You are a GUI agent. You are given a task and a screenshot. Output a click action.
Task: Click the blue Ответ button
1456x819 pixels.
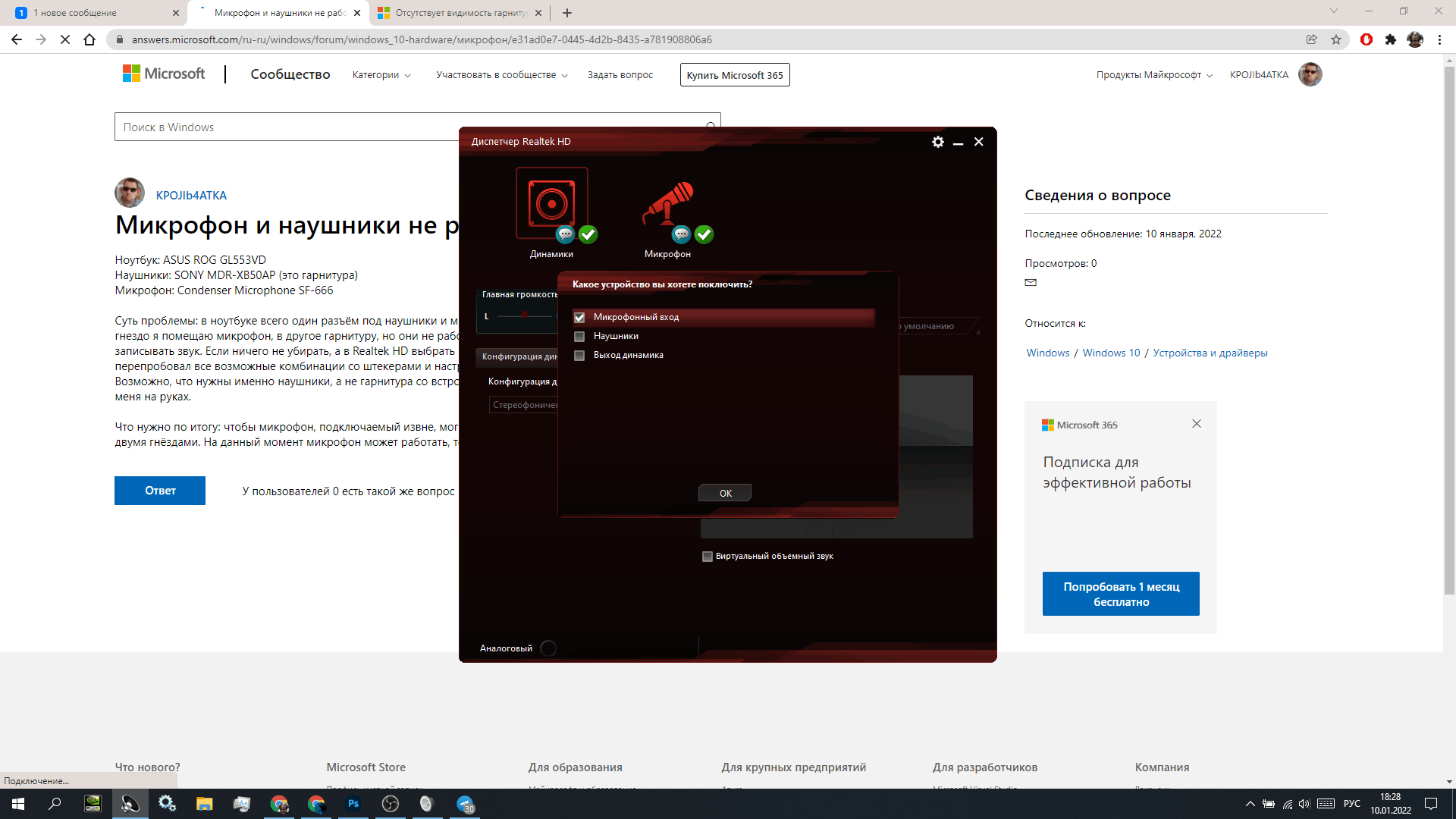click(x=160, y=491)
